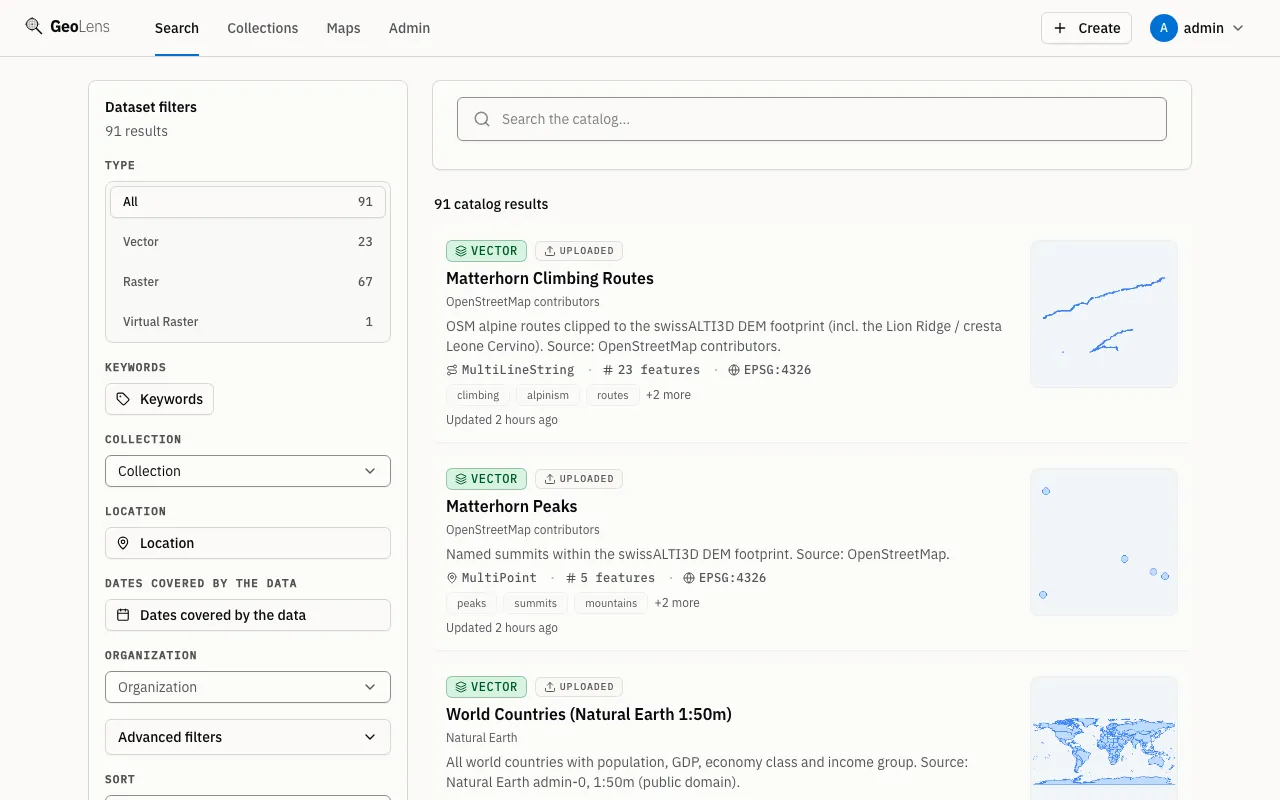Viewport: 1280px width, 800px height.
Task: Open the Admin tab
Action: [x=409, y=28]
